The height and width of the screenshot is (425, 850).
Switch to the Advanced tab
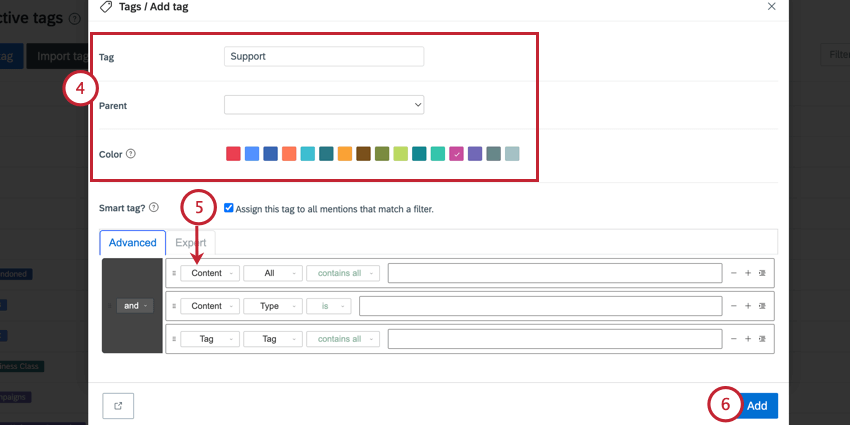(x=133, y=242)
